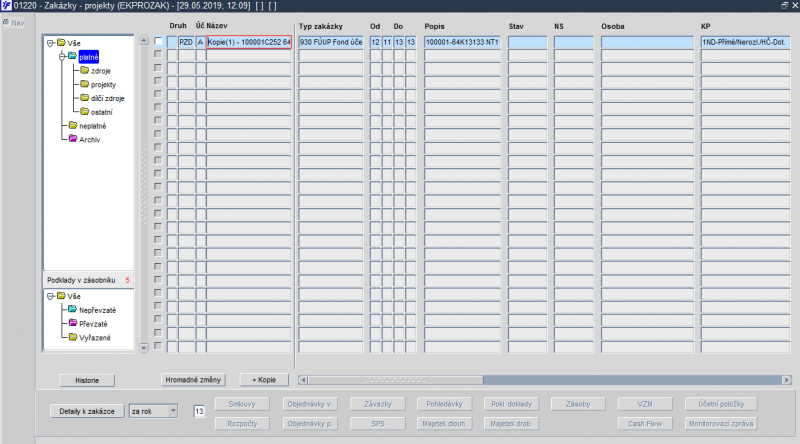Click the Historie button
Viewport: 800px width, 444px height.
point(87,380)
